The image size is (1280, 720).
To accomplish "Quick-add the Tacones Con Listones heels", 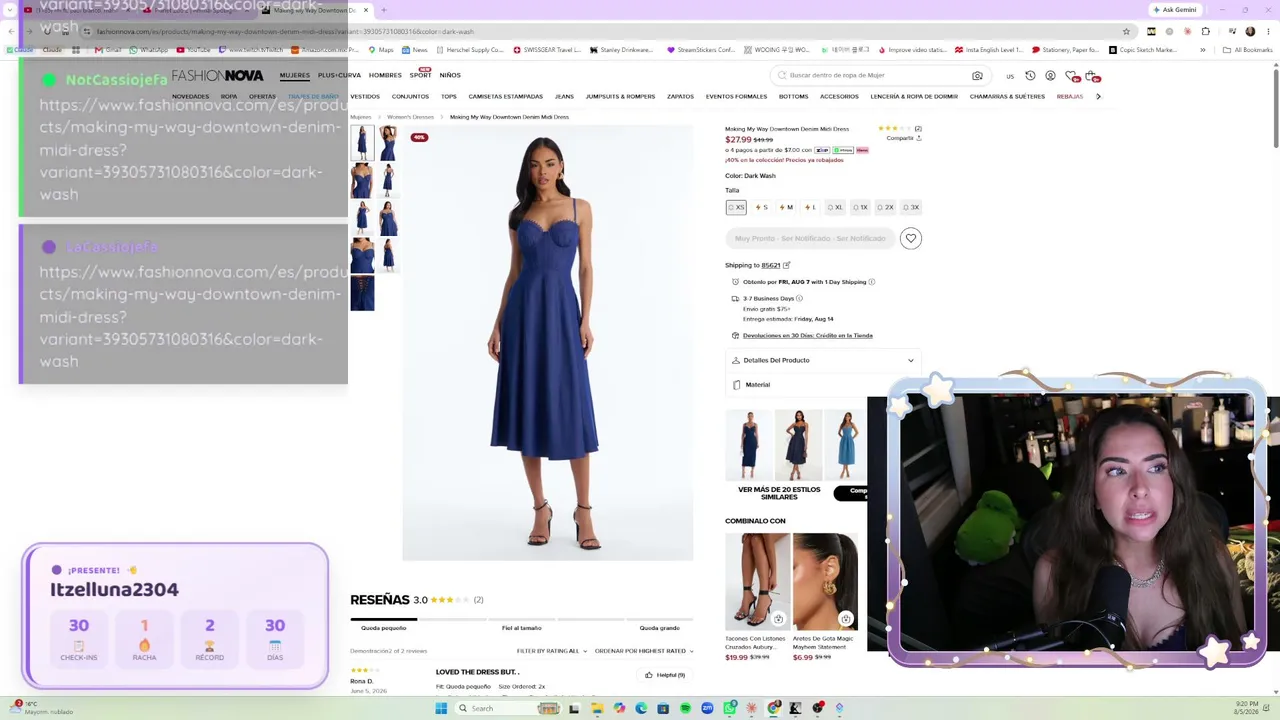I will [778, 619].
